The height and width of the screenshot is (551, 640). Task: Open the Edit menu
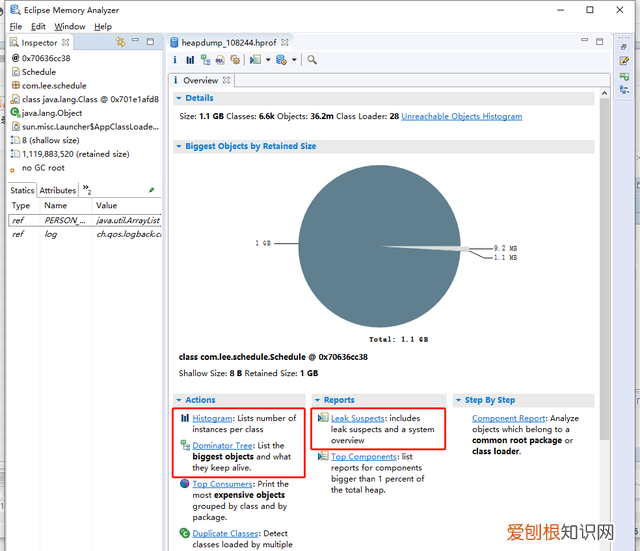[x=38, y=27]
